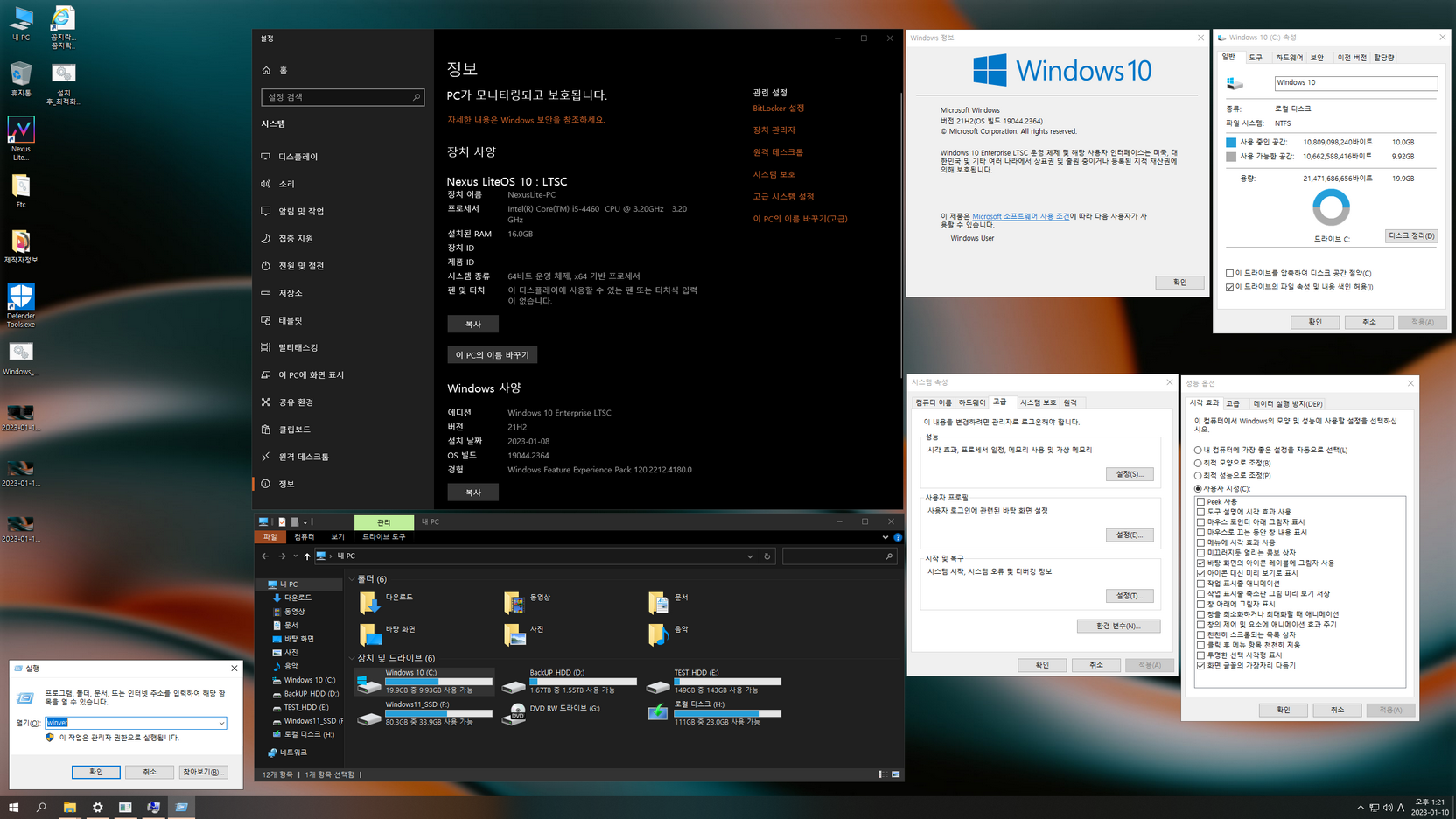Click the search magnifier in Settings search box
Screen dimensions: 1456x819
[x=416, y=97]
